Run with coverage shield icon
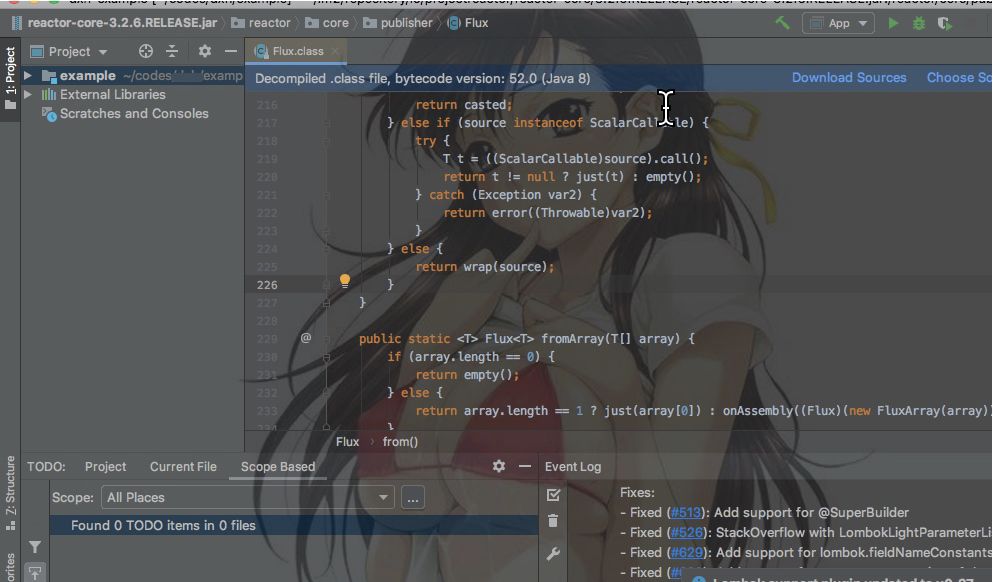The image size is (993, 582). 945,23
